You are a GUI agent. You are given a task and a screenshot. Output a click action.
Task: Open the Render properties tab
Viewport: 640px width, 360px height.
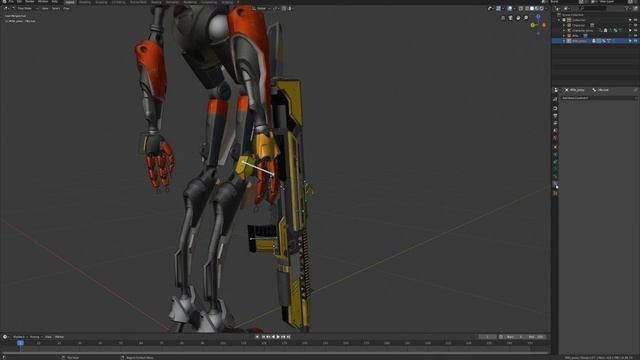[x=555, y=108]
